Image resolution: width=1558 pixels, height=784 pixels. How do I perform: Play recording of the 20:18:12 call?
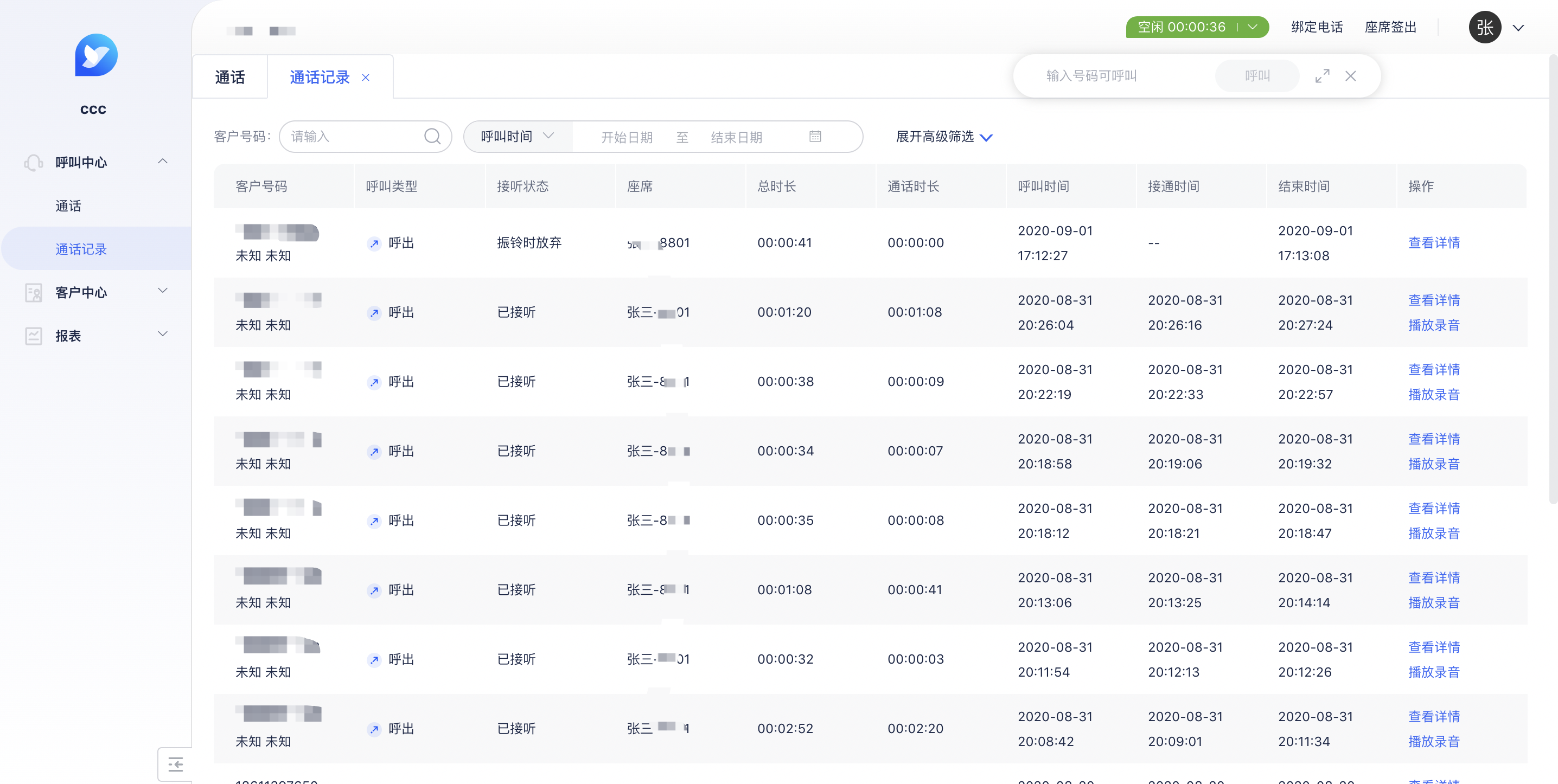pyautogui.click(x=1433, y=534)
